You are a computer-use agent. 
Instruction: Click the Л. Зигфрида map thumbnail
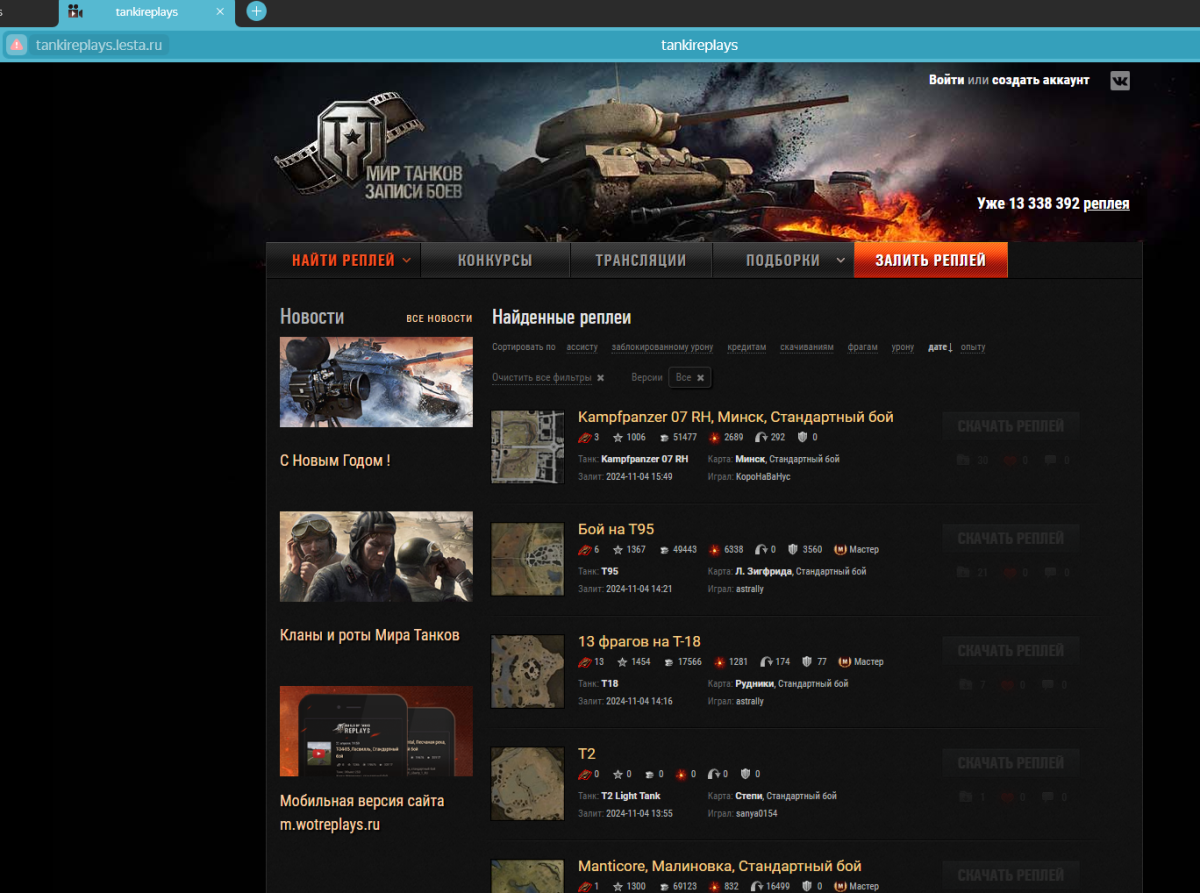(528, 559)
